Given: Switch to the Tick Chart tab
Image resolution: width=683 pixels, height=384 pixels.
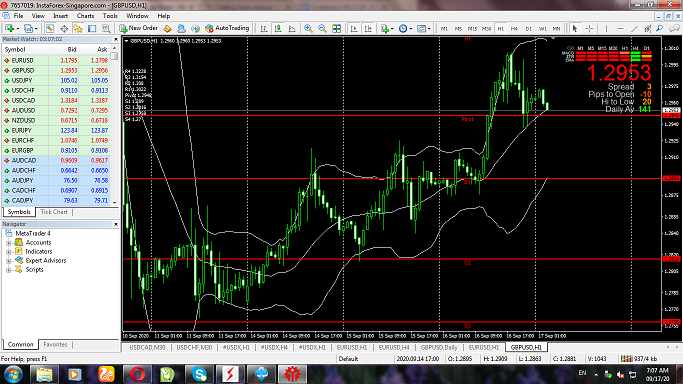Looking at the screenshot, I should pyautogui.click(x=54, y=212).
